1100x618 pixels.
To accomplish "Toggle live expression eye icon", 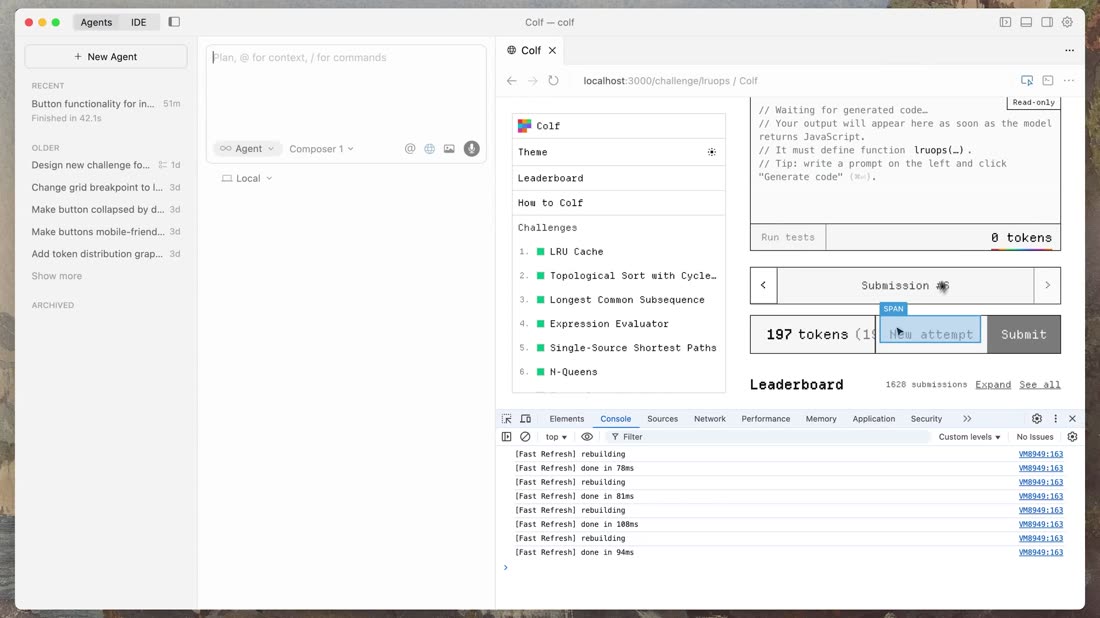I will 587,436.
